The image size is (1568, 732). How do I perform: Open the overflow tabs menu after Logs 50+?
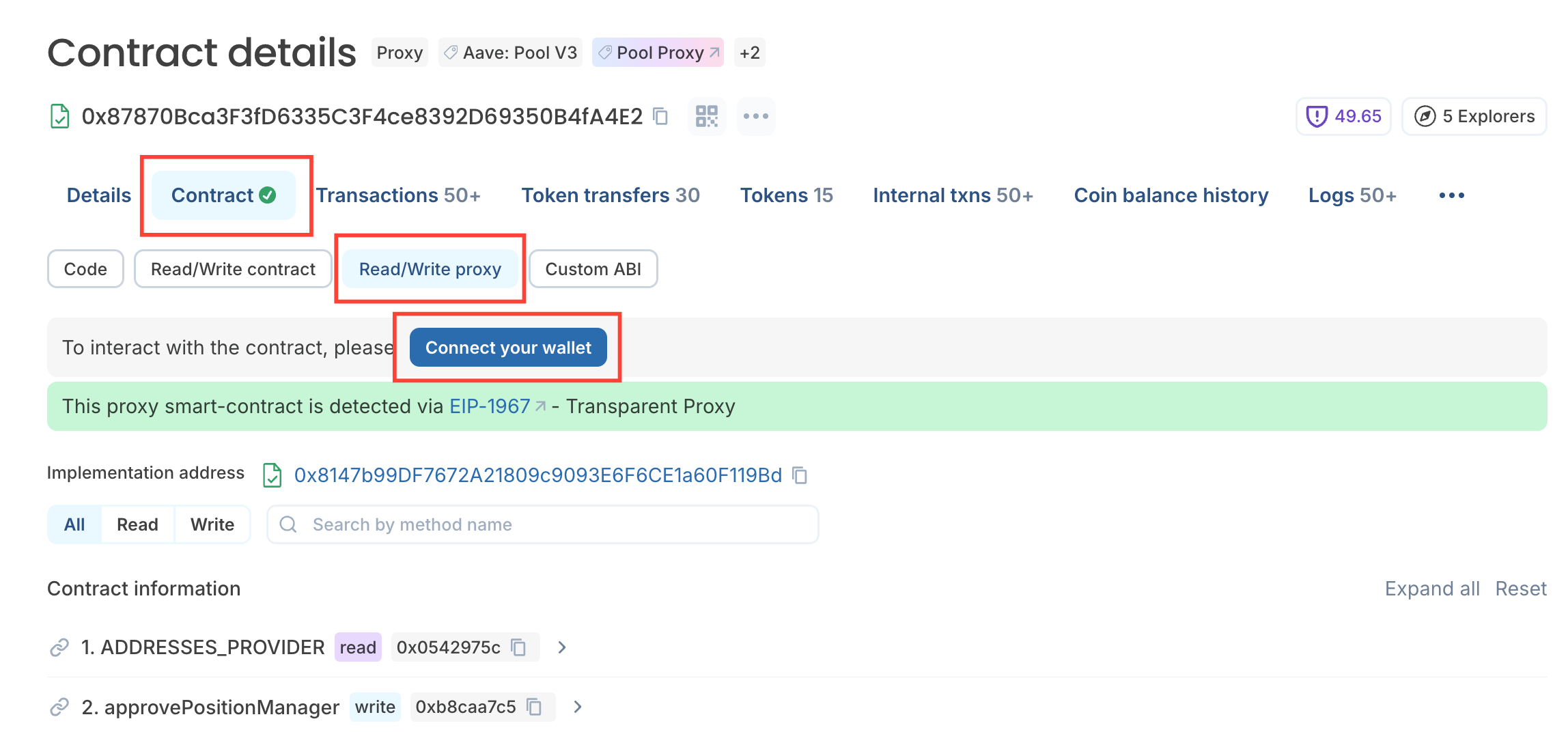tap(1452, 195)
